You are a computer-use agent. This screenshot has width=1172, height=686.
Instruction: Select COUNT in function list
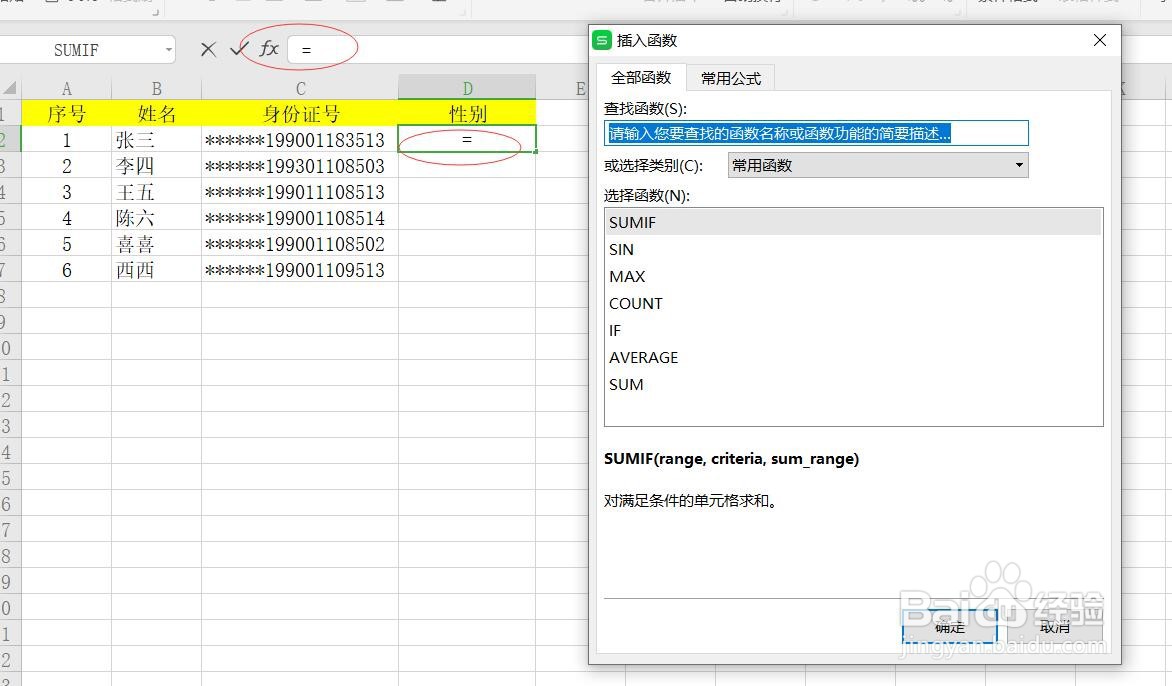[853, 303]
